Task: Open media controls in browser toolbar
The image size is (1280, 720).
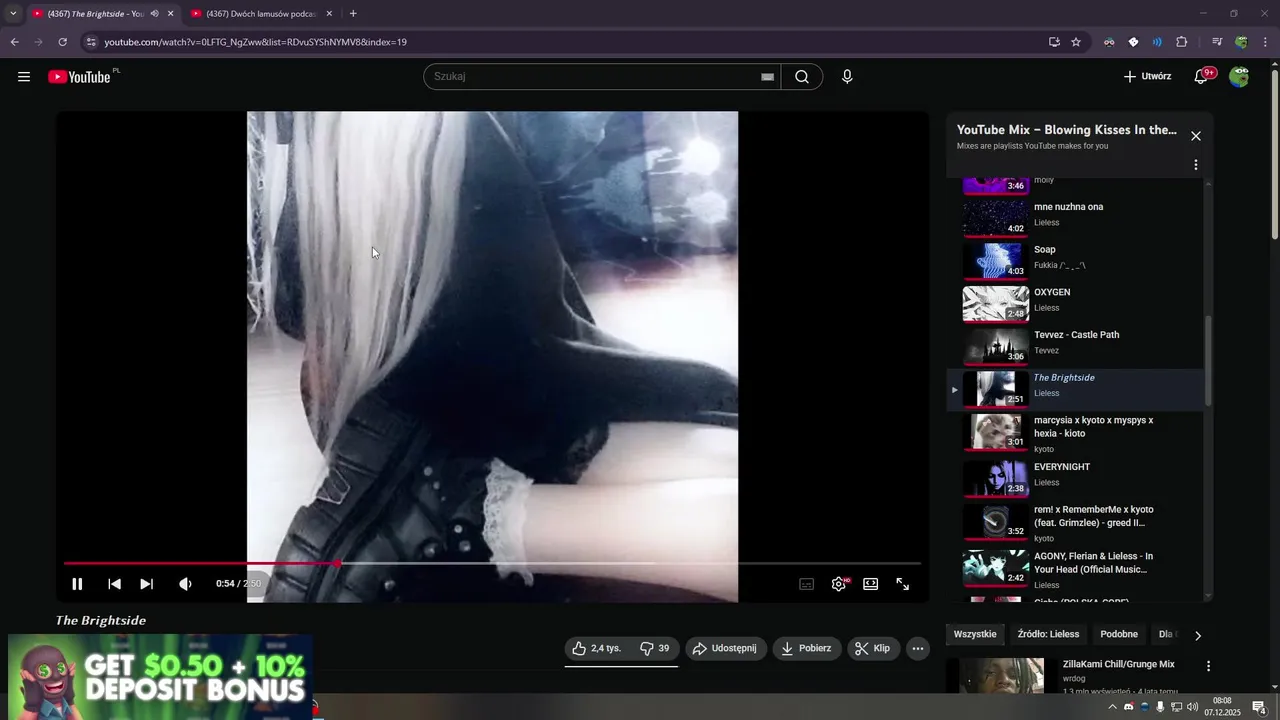Action: point(1217,42)
